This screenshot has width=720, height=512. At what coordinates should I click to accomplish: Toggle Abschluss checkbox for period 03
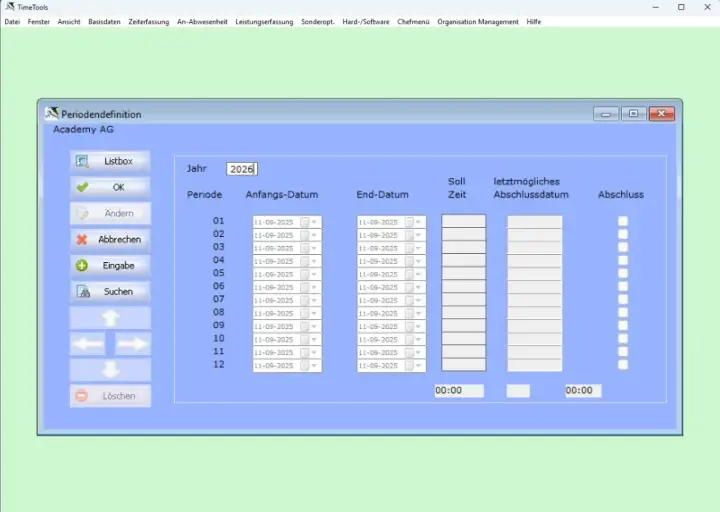[x=623, y=248]
